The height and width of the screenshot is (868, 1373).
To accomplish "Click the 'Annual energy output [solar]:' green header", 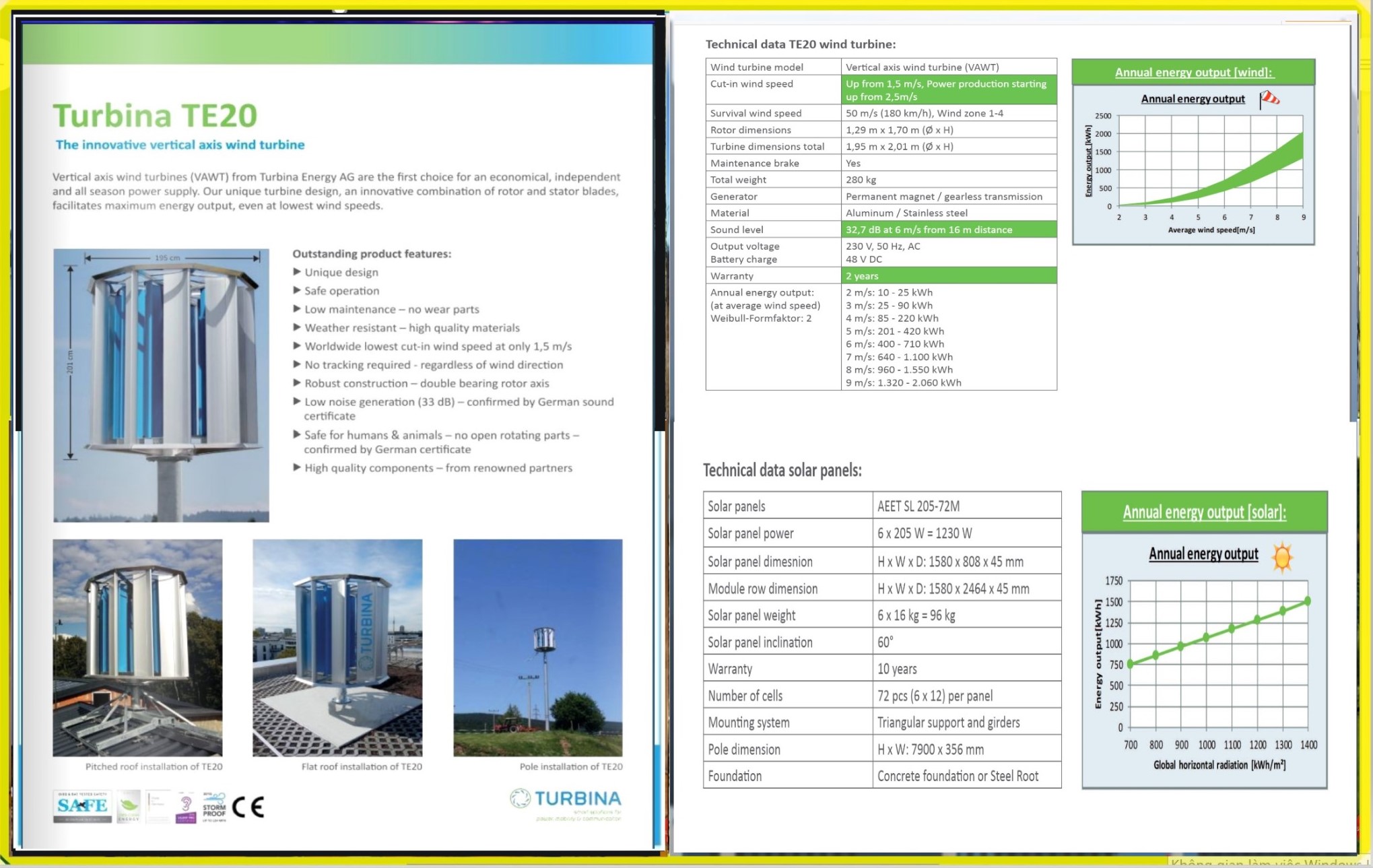I will click(x=1205, y=512).
